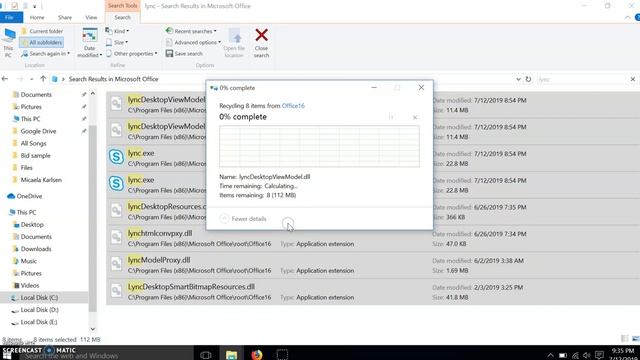Click the lyncDesktopResources file icon

(x=116, y=210)
